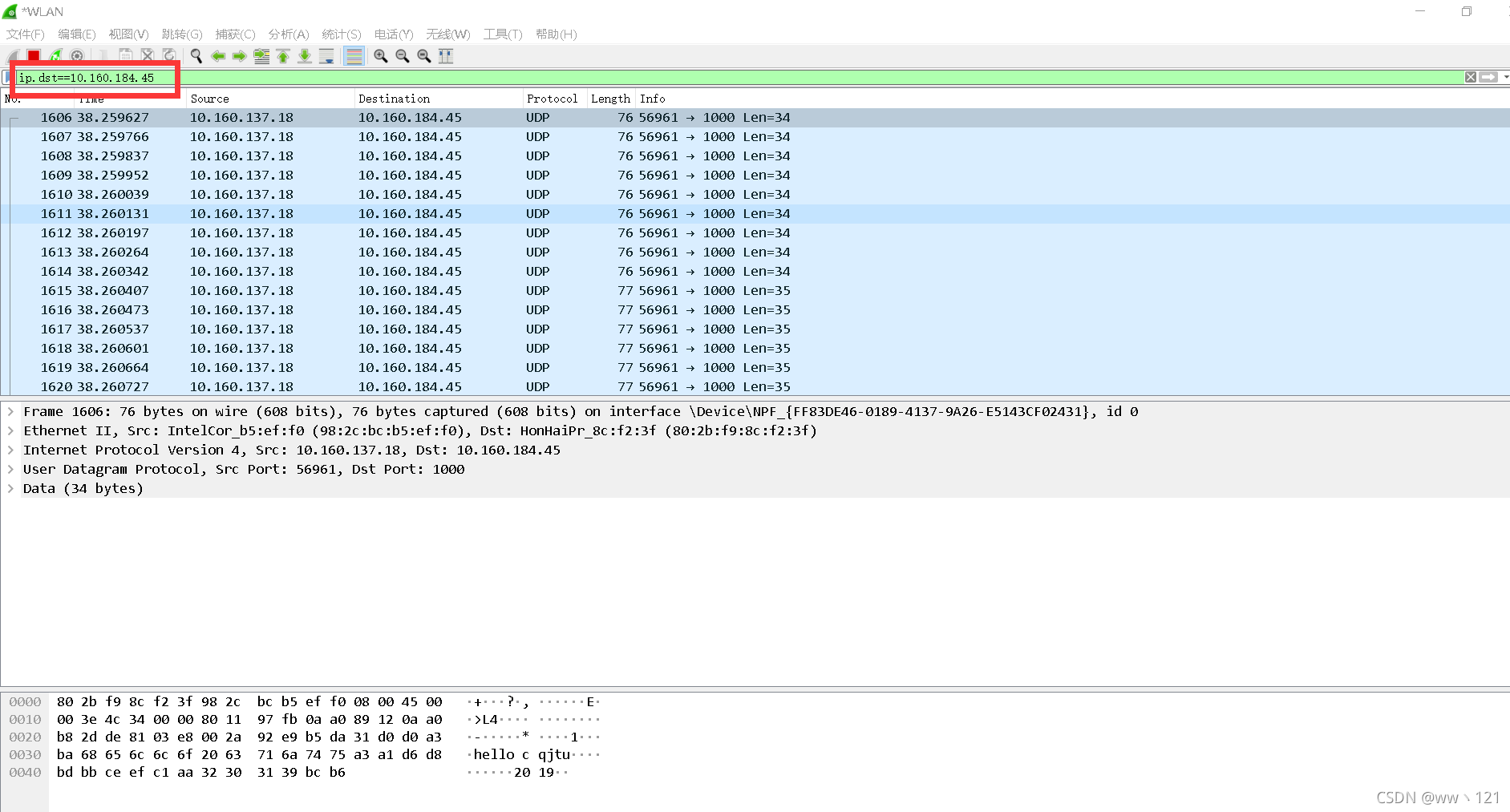
Task: Apply the display filter arrow button
Action: point(1488,77)
